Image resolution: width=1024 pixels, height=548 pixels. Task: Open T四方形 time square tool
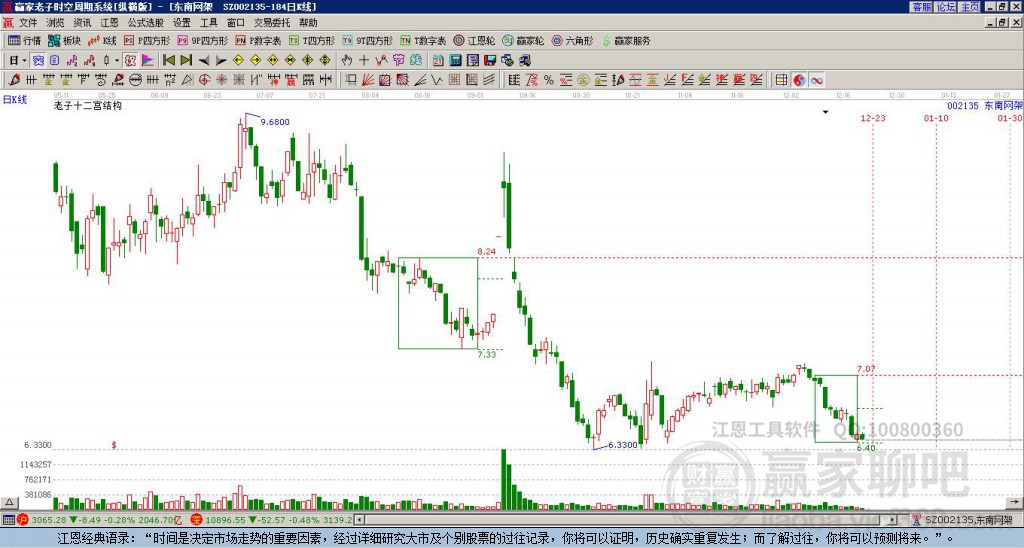pos(312,40)
